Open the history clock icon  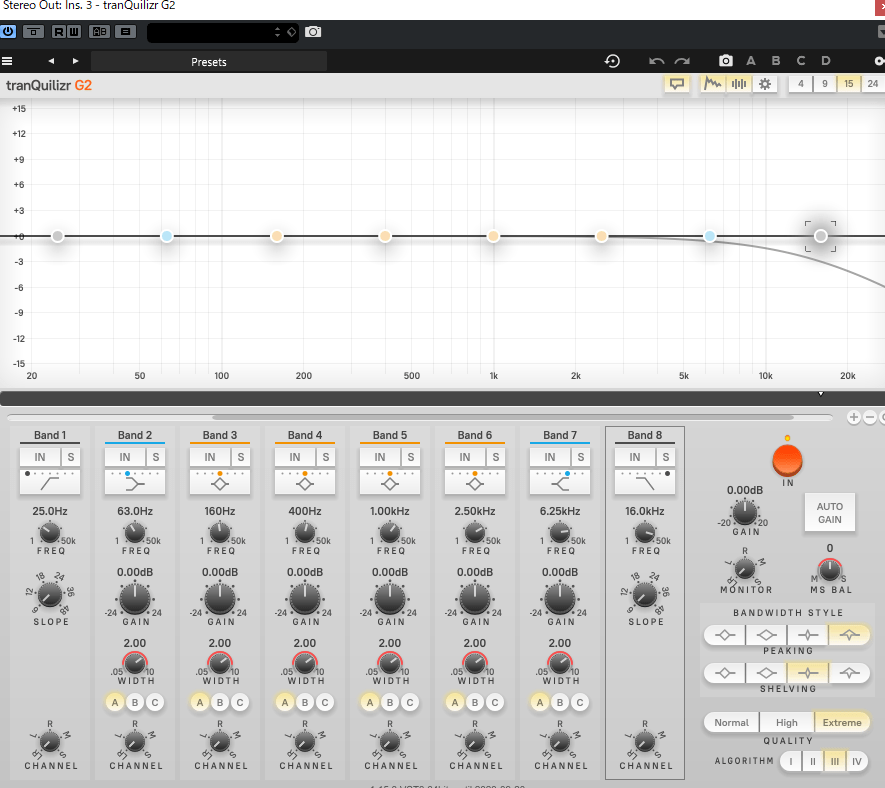(x=613, y=61)
